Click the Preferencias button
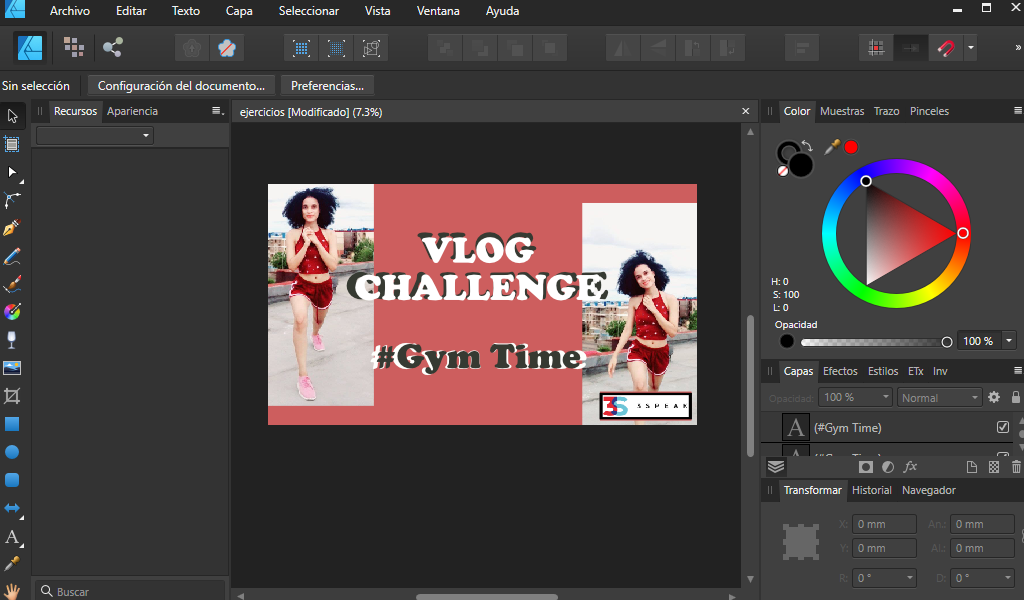 [327, 86]
